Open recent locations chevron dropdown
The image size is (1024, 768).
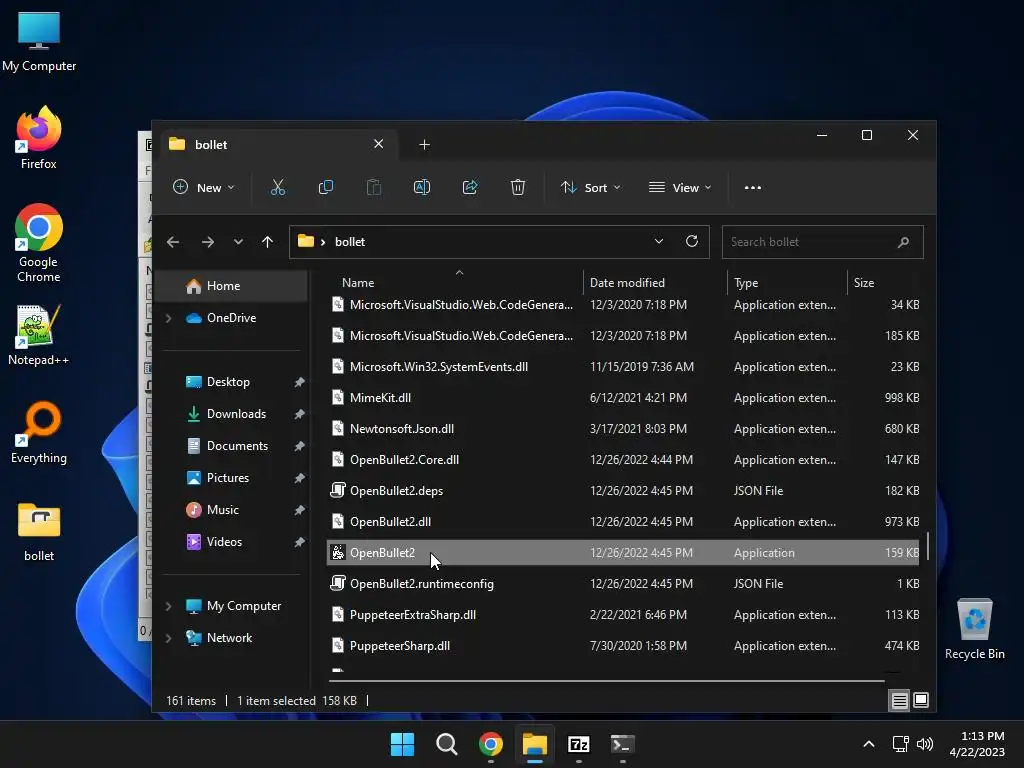(x=238, y=242)
